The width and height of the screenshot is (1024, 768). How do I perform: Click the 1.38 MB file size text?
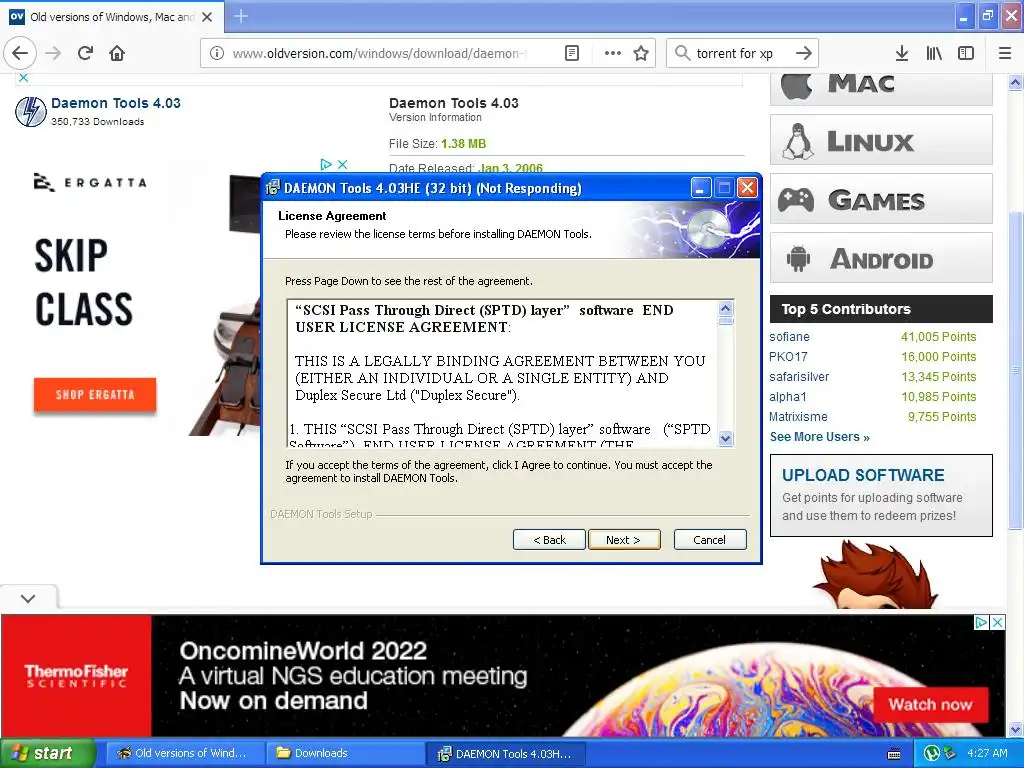pos(464,144)
